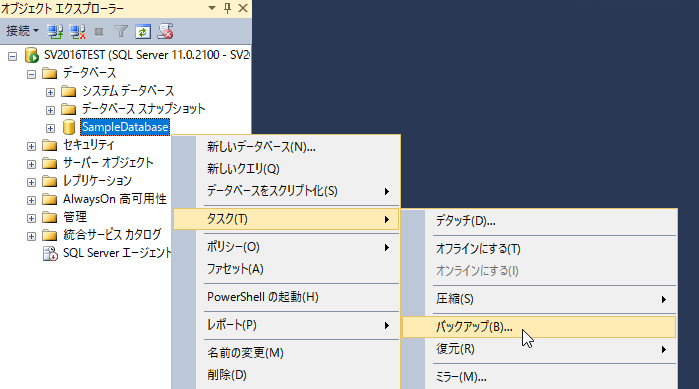Choose ファセット(A) menu item
Screen dimensions: 699x389
(286, 269)
